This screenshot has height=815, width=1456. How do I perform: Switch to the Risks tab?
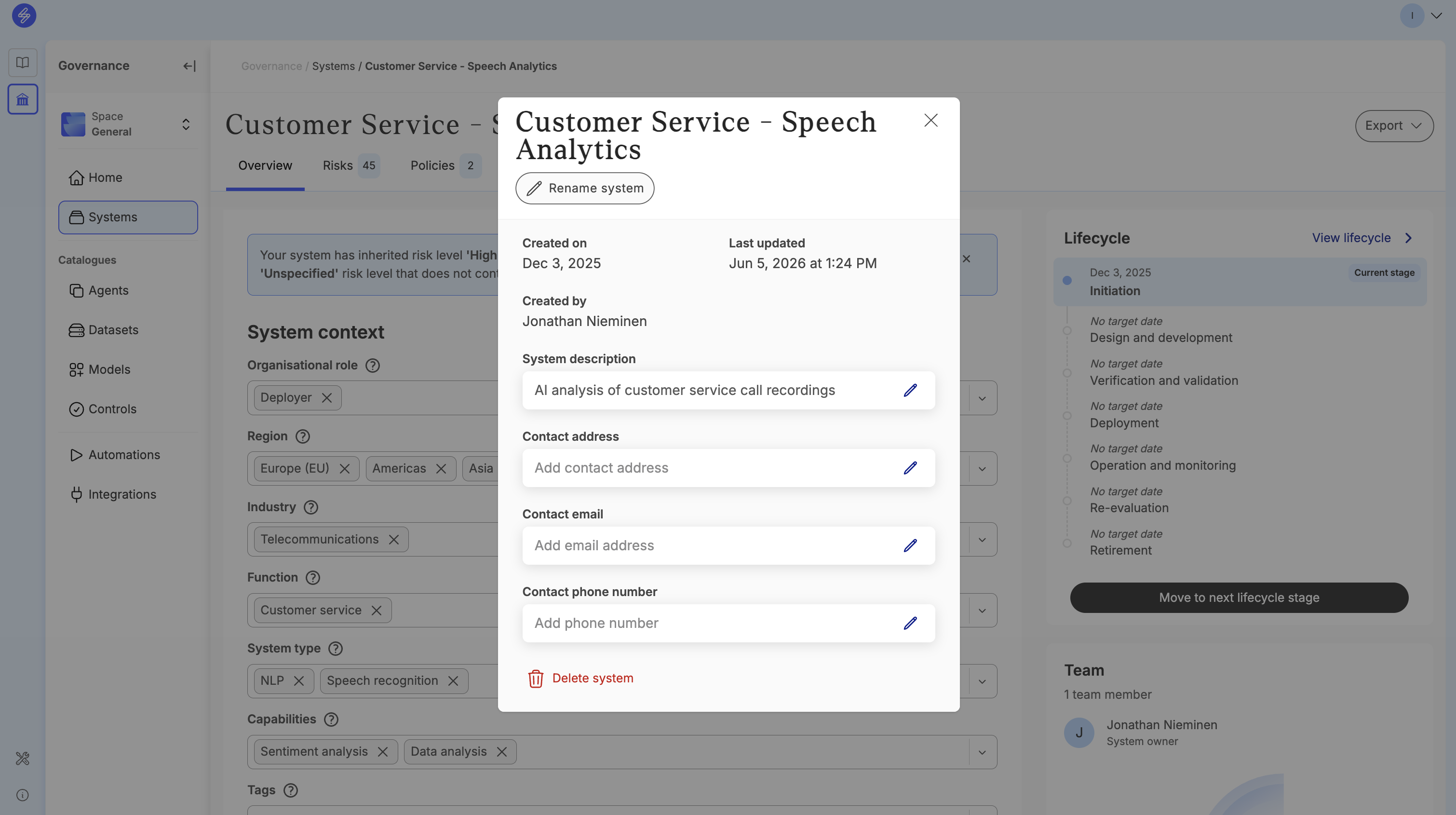click(x=351, y=165)
